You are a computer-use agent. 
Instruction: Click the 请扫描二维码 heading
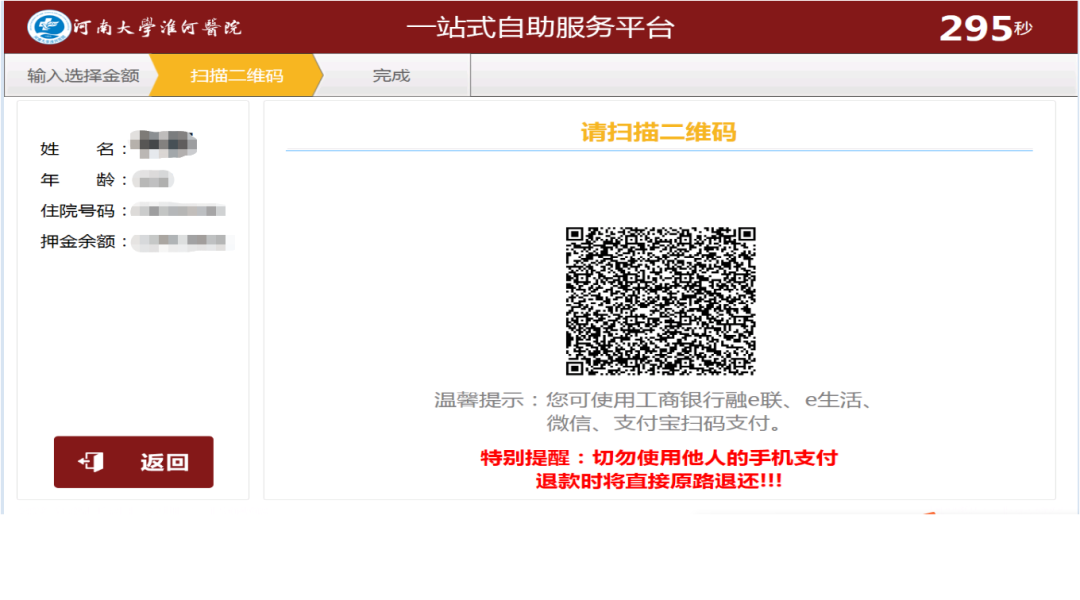pos(658,132)
